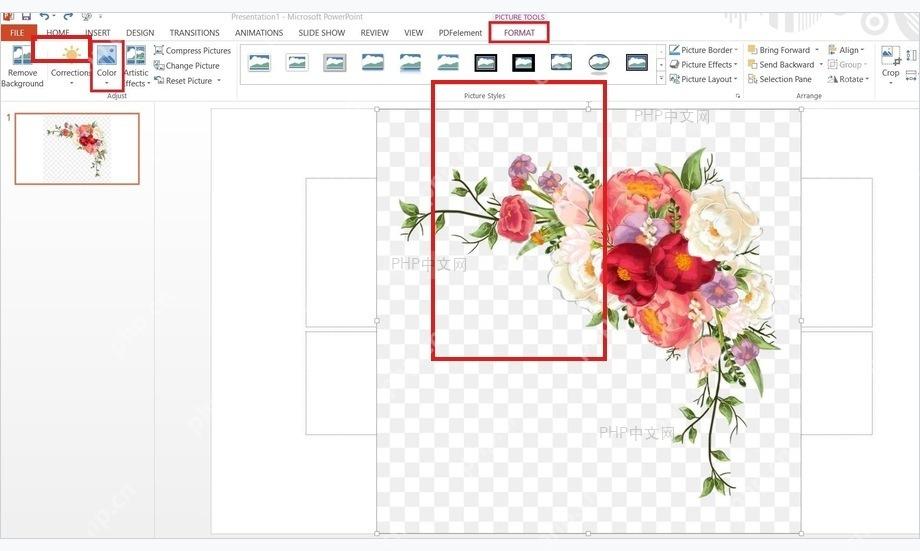This screenshot has width=920, height=551.
Task: Open the Customize Quick Access Toolbar arrow
Action: tap(100, 17)
